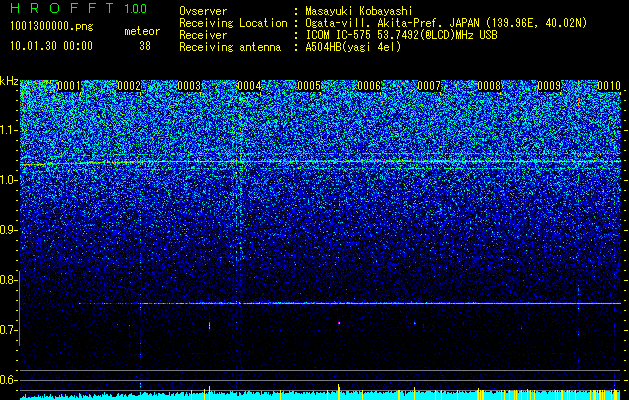Screen dimensions: 629x400
Task: Click the 0006 minute marker
Action: pyautogui.click(x=369, y=86)
